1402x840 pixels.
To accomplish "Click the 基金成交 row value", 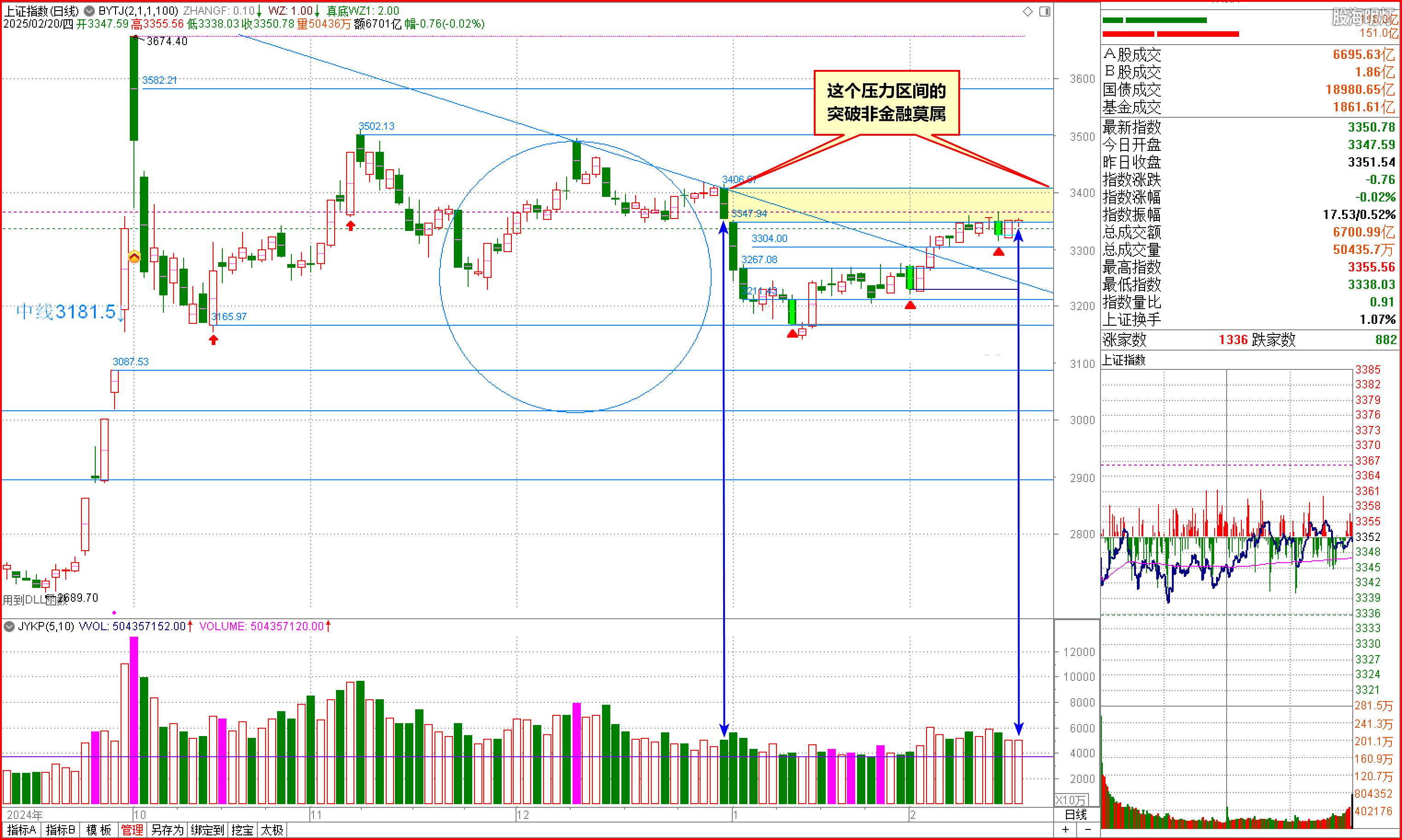I will 1363,107.
